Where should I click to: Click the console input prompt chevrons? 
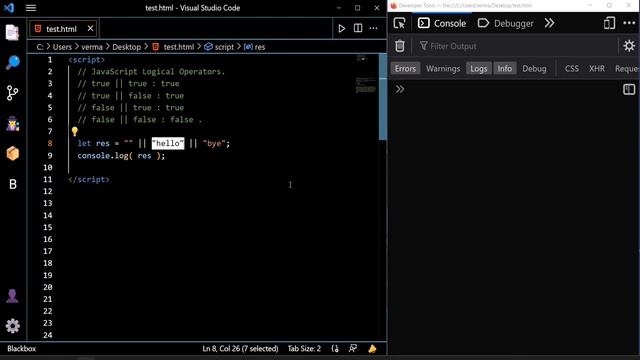click(x=400, y=89)
